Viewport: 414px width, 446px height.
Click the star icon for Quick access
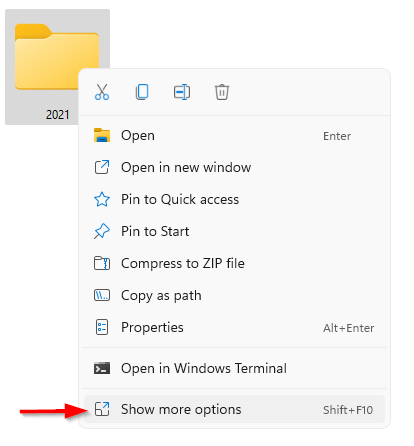click(x=102, y=199)
